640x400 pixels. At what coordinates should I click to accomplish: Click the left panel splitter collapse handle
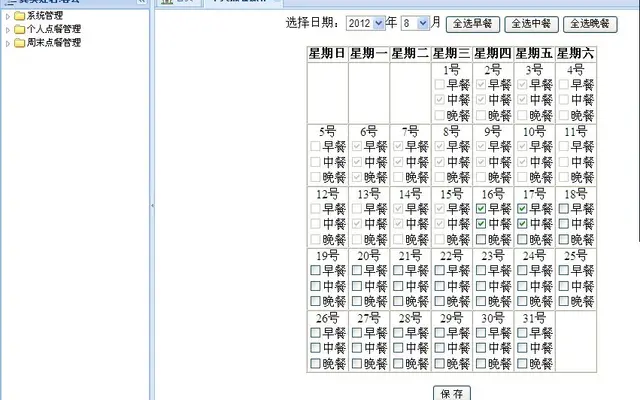(x=152, y=206)
